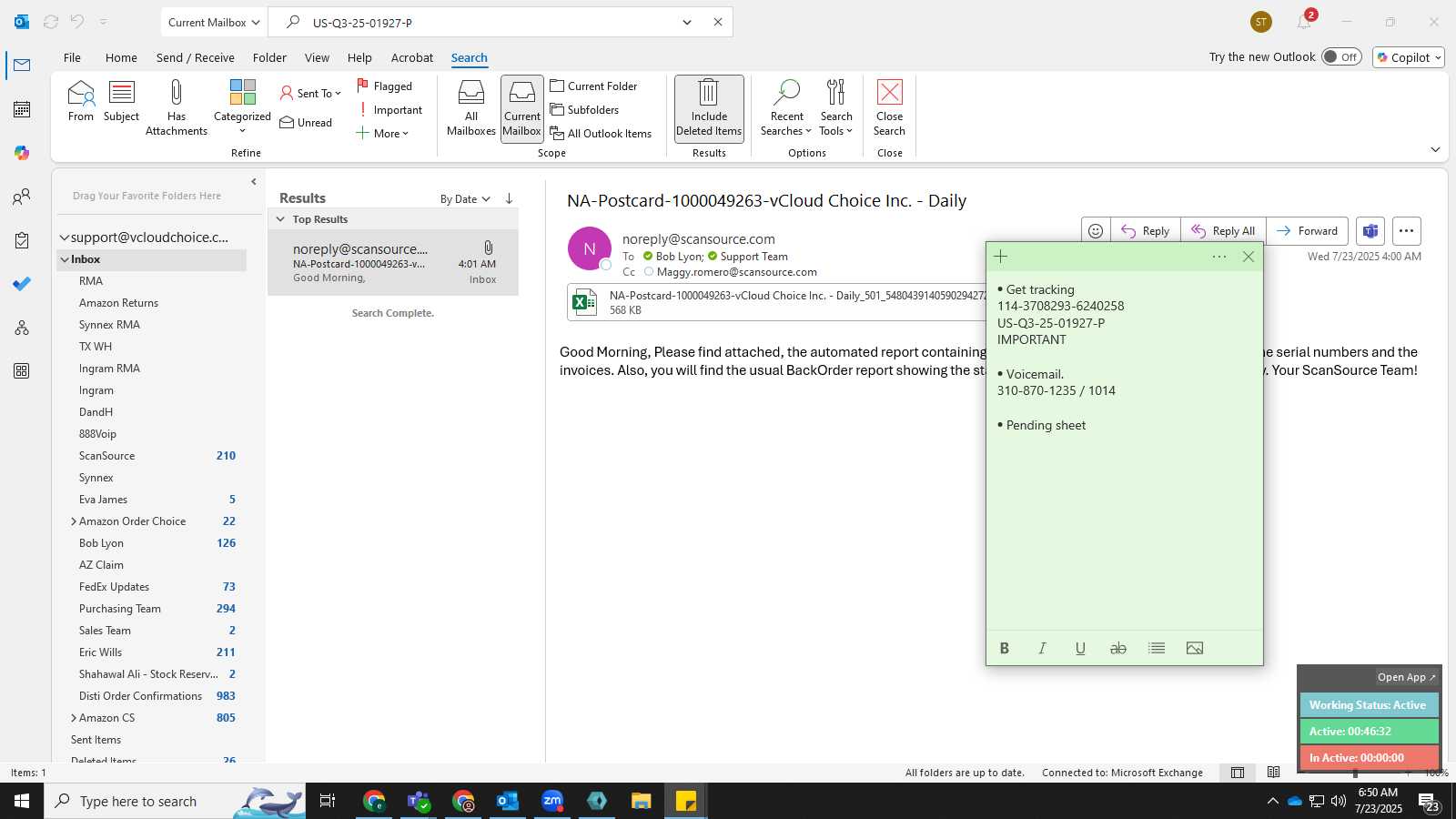Switch to the Home tab
This screenshot has height=819, width=1456.
(121, 57)
